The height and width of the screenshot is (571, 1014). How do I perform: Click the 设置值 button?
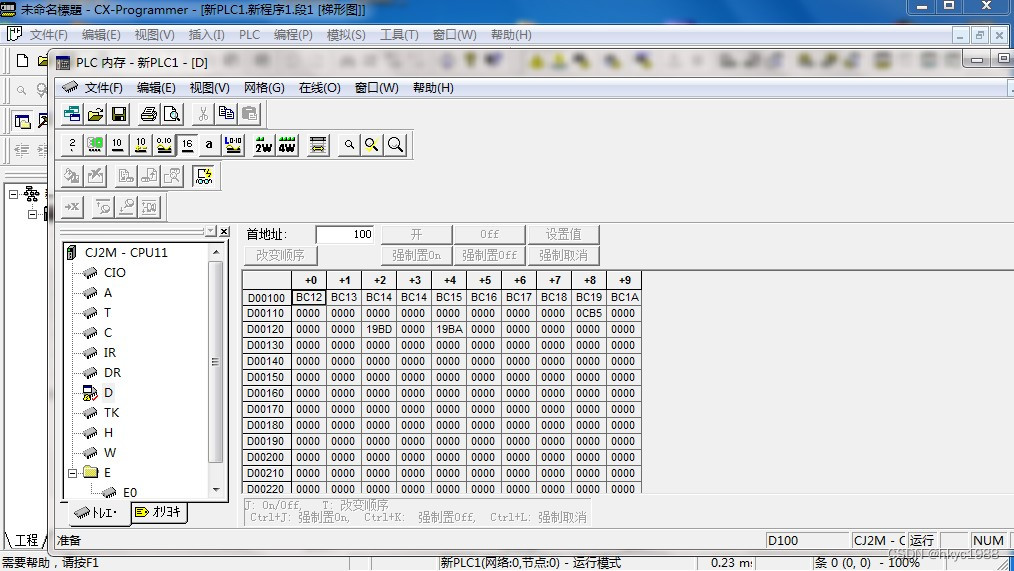[563, 234]
